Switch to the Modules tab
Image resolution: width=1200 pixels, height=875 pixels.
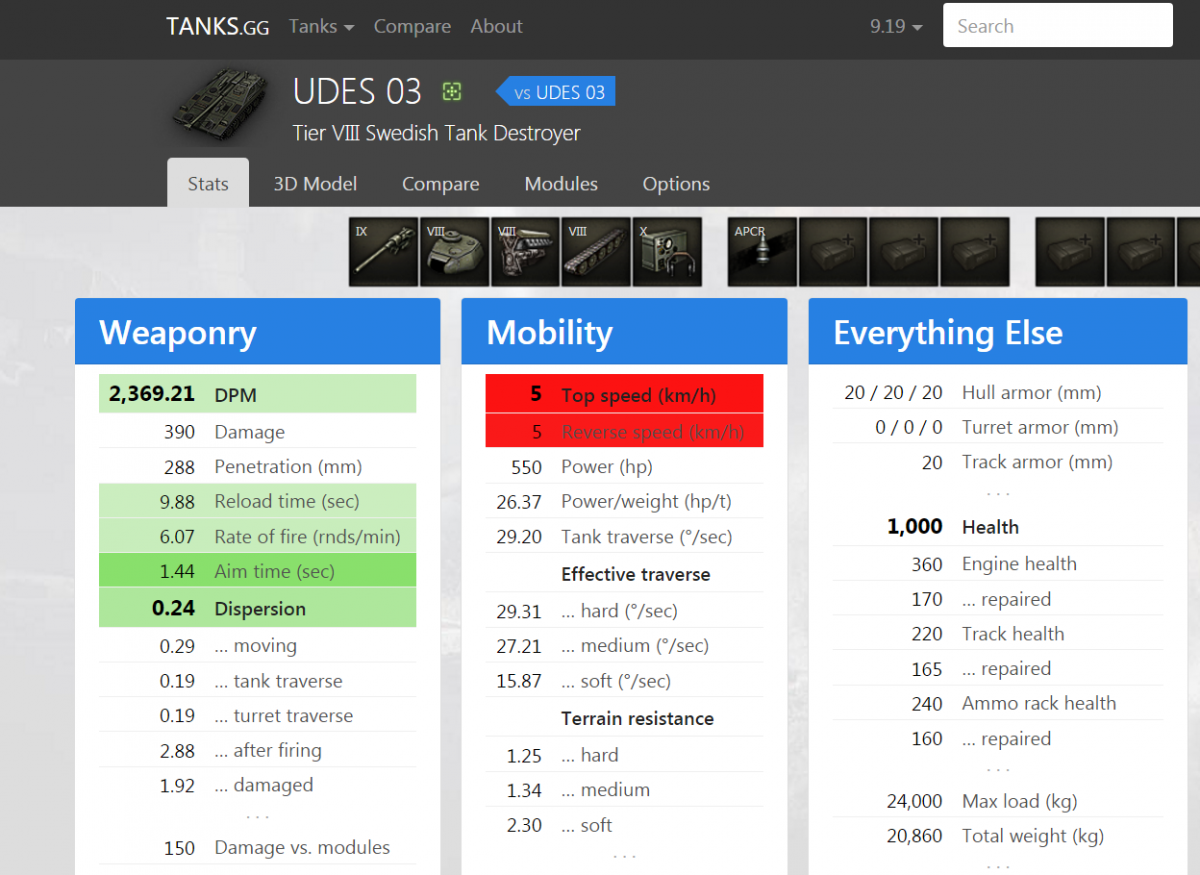point(561,184)
